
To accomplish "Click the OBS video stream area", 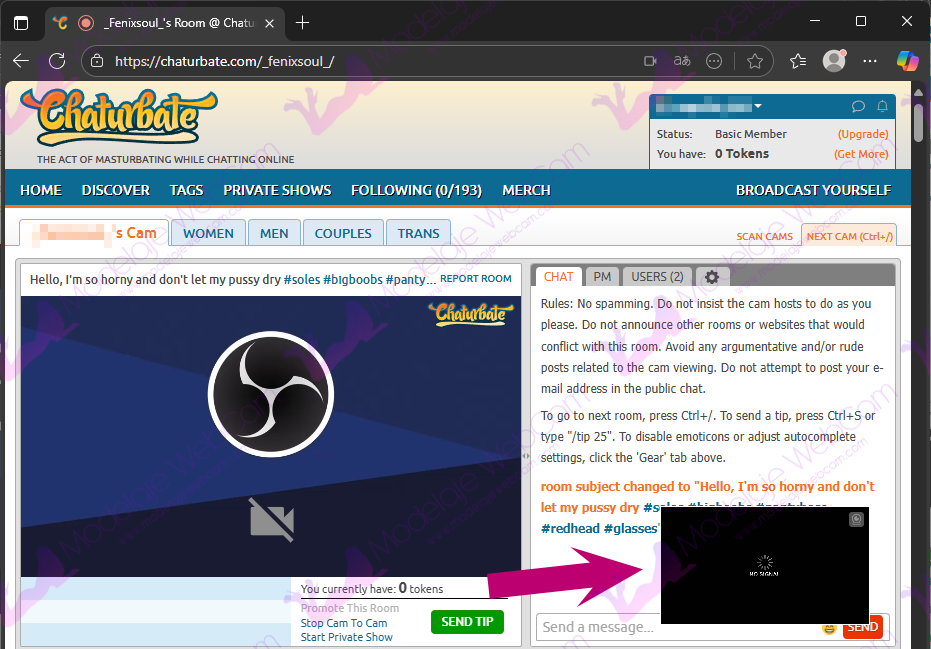I will point(271,436).
